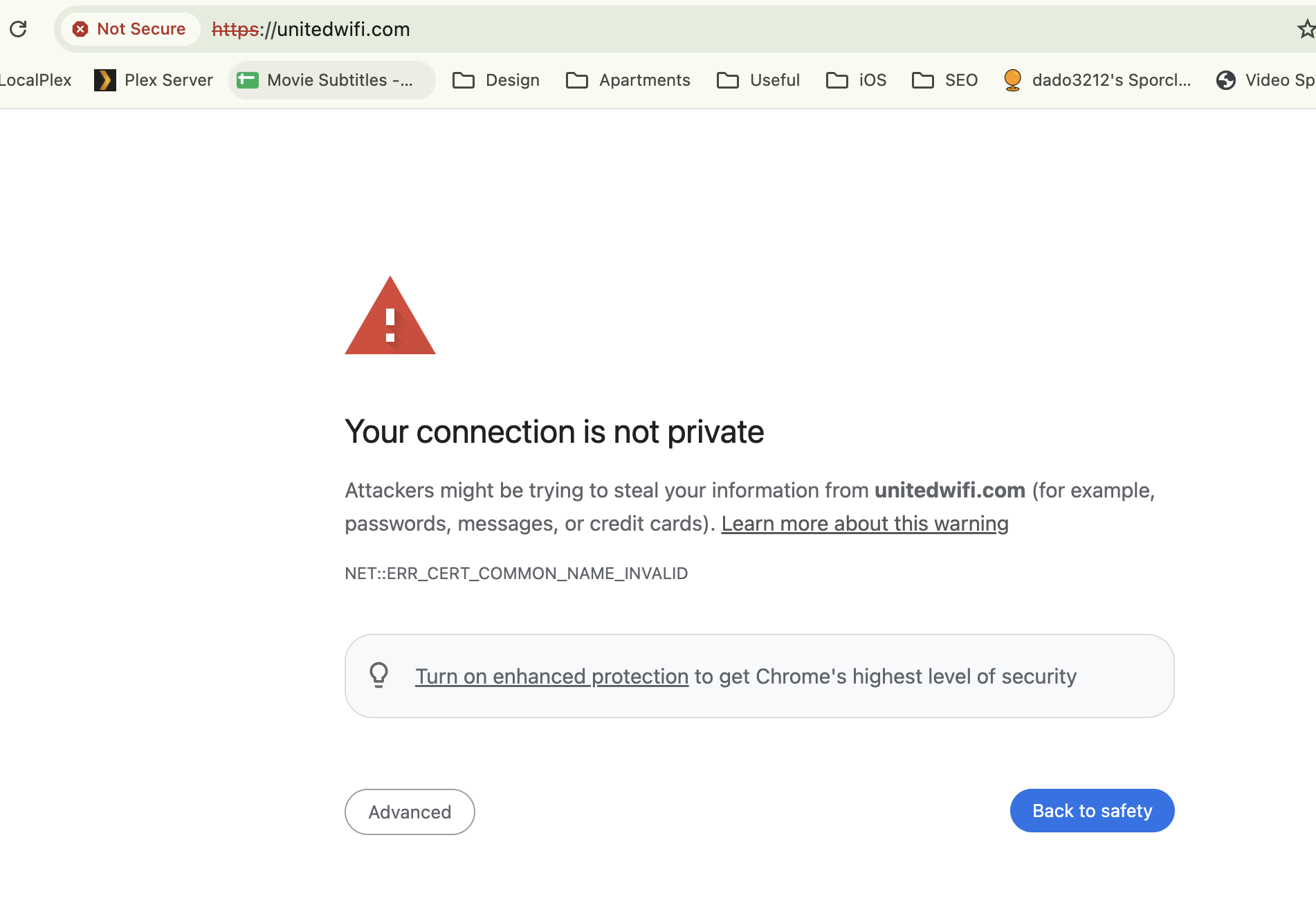1316x905 pixels.
Task: Open the Movie Subtitles bookmark
Action: point(332,80)
